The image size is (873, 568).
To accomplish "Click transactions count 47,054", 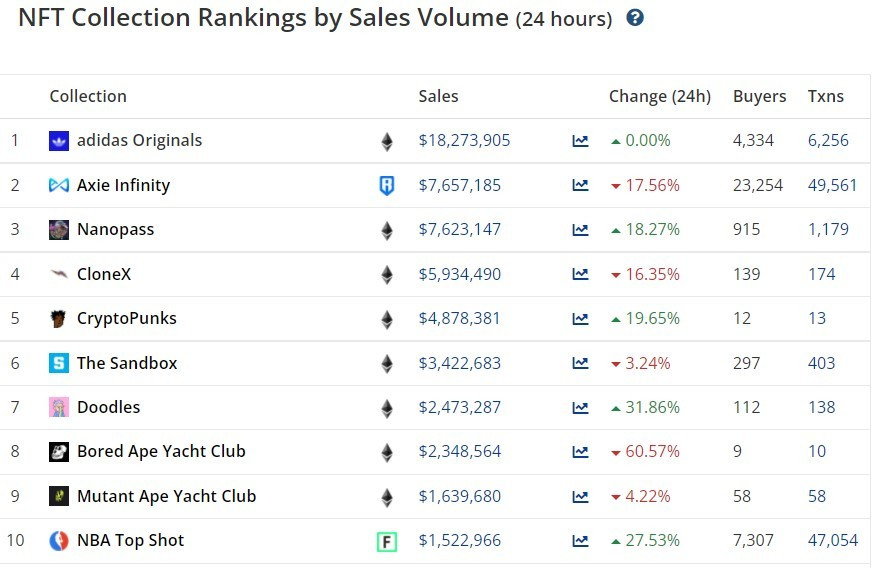I will [833, 541].
